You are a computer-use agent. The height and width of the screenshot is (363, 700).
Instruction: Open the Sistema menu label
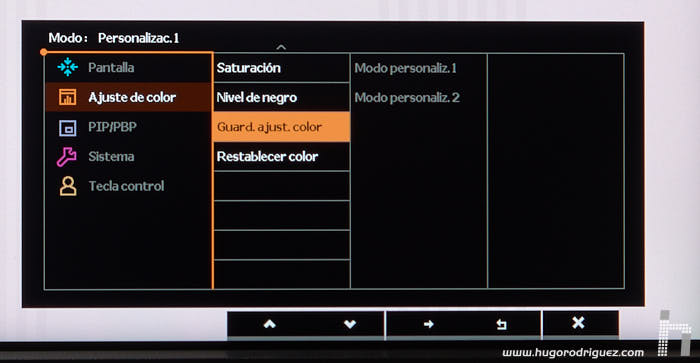coord(111,156)
